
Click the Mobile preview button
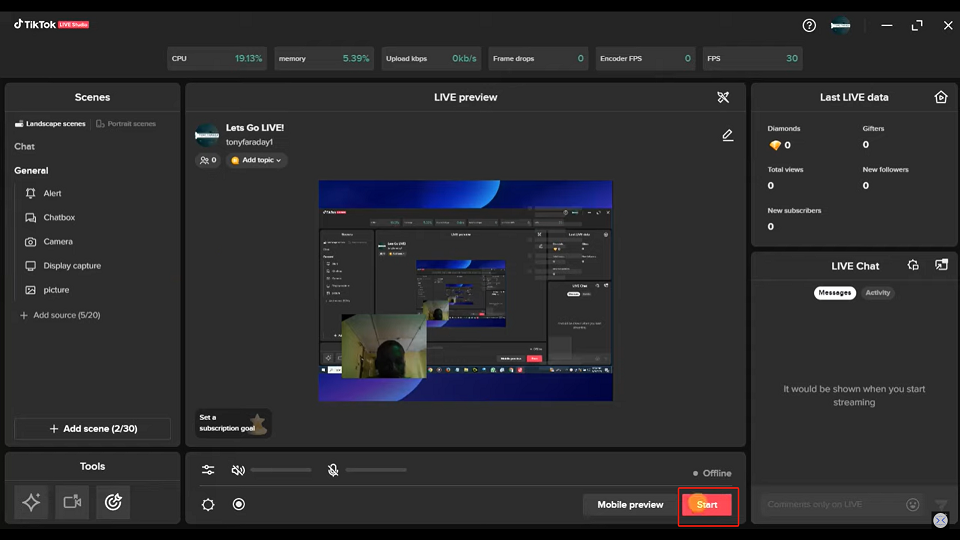pos(630,504)
